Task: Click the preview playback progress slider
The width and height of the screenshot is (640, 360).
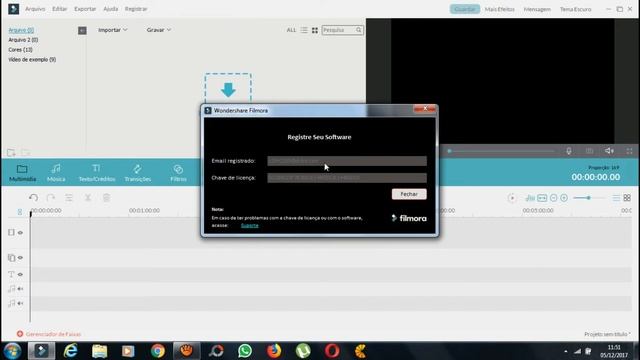Action: pyautogui.click(x=501, y=151)
